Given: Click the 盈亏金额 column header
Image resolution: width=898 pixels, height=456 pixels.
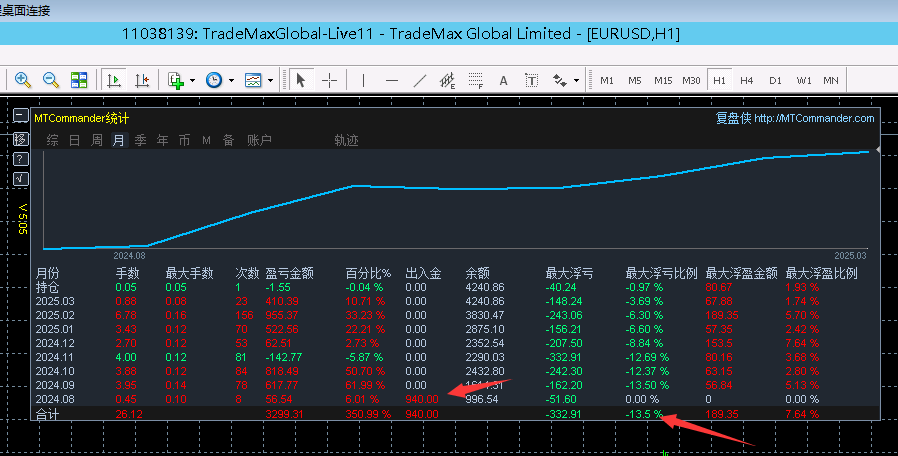Looking at the screenshot, I should tap(289, 273).
